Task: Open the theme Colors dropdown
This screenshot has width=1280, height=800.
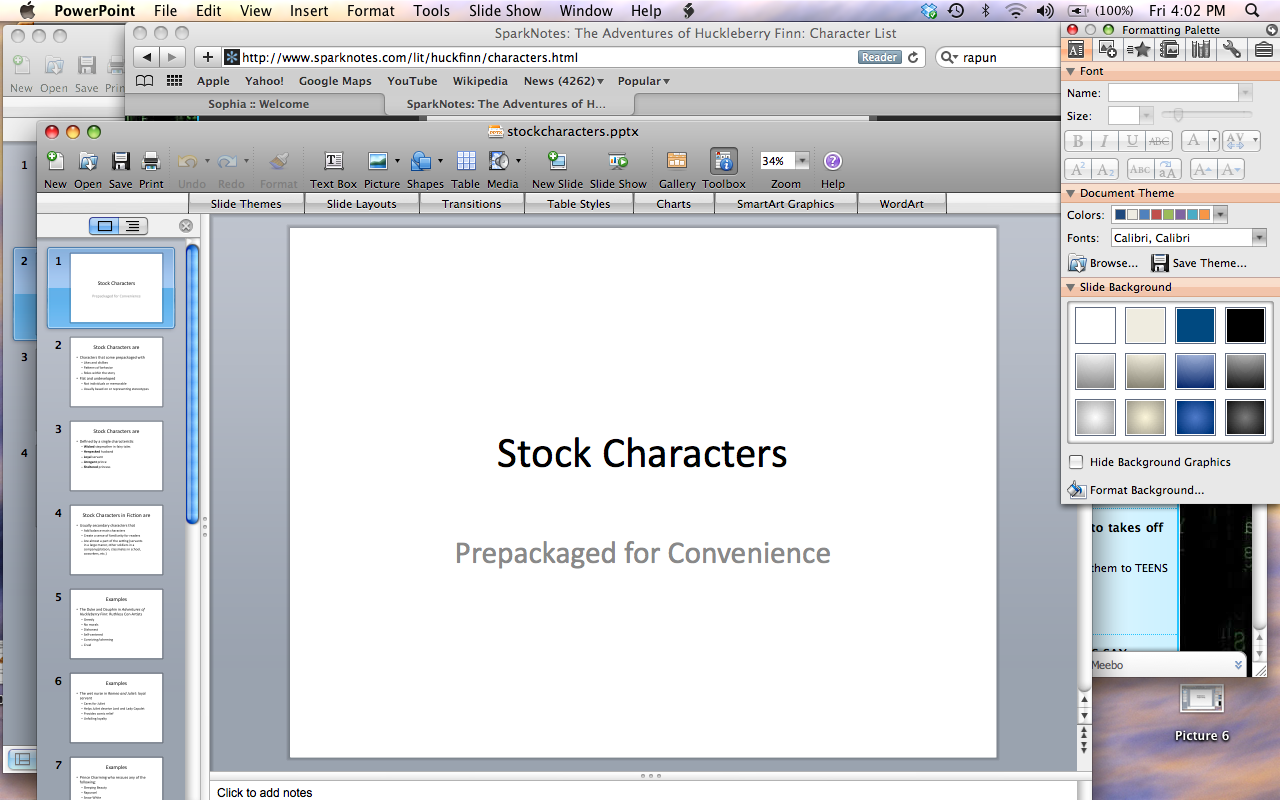Action: 1220,215
